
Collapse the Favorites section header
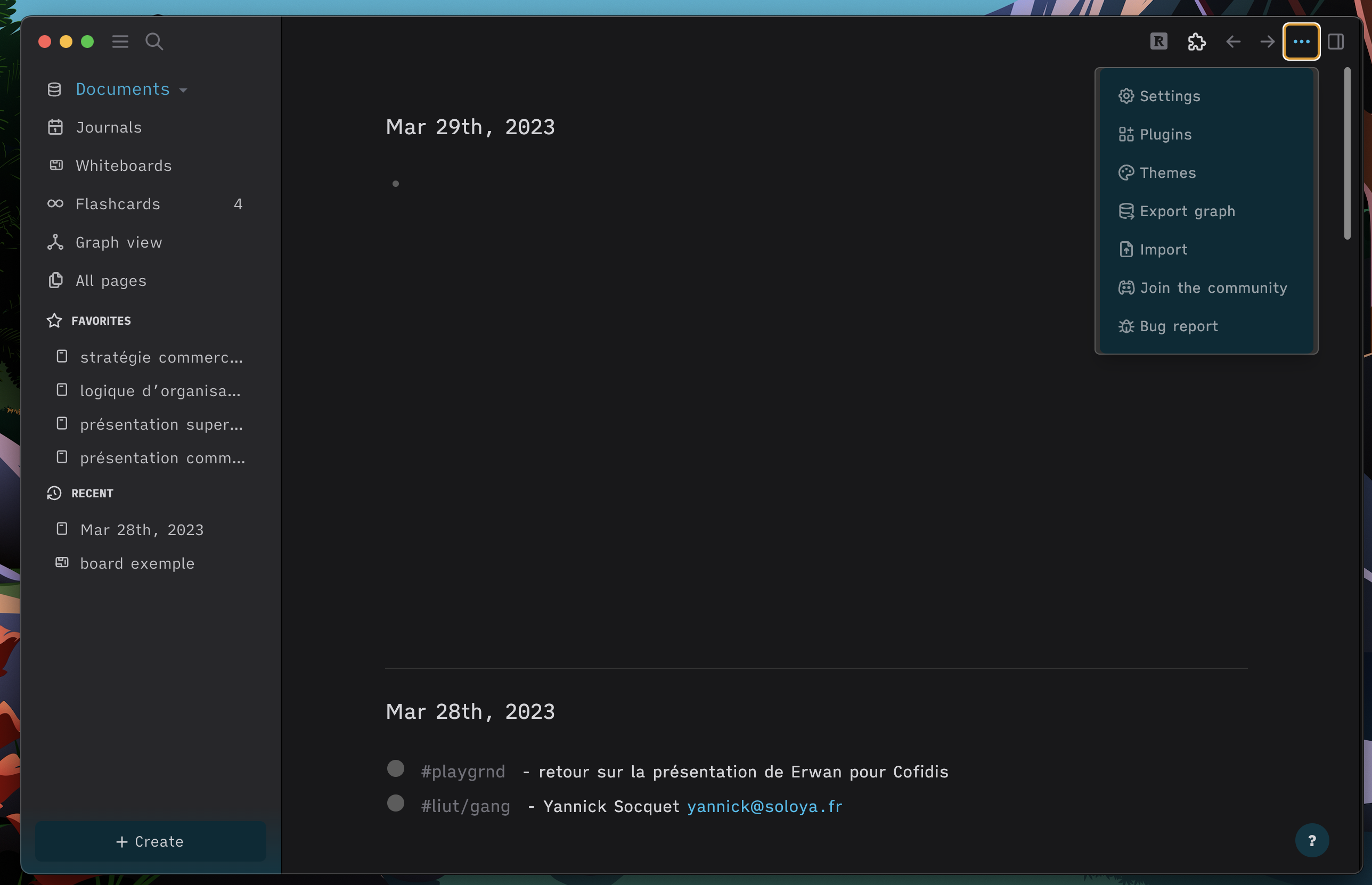[101, 321]
